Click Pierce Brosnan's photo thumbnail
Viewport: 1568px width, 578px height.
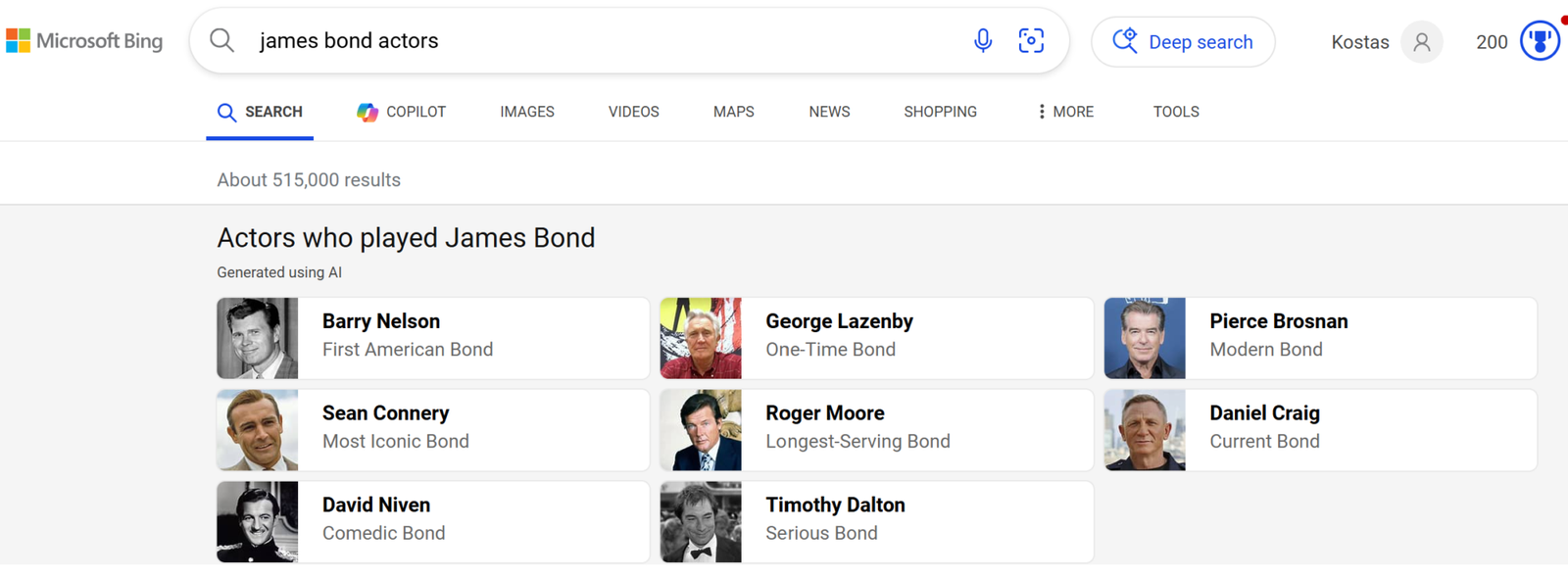coord(1145,338)
